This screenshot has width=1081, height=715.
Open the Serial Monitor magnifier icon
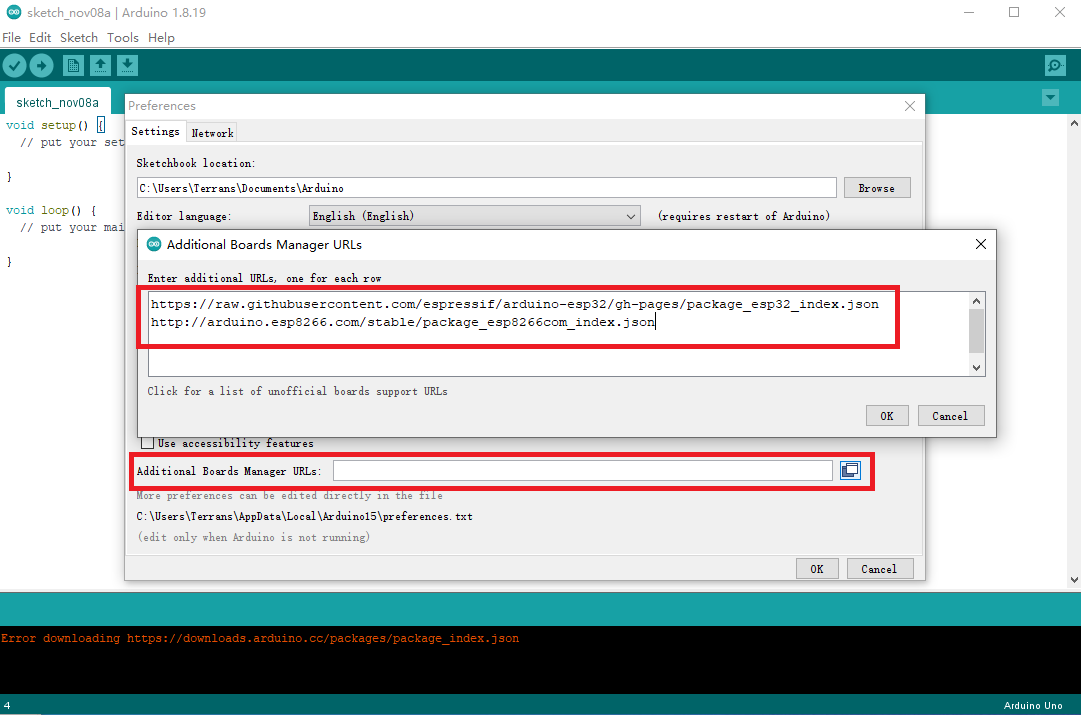tap(1055, 66)
